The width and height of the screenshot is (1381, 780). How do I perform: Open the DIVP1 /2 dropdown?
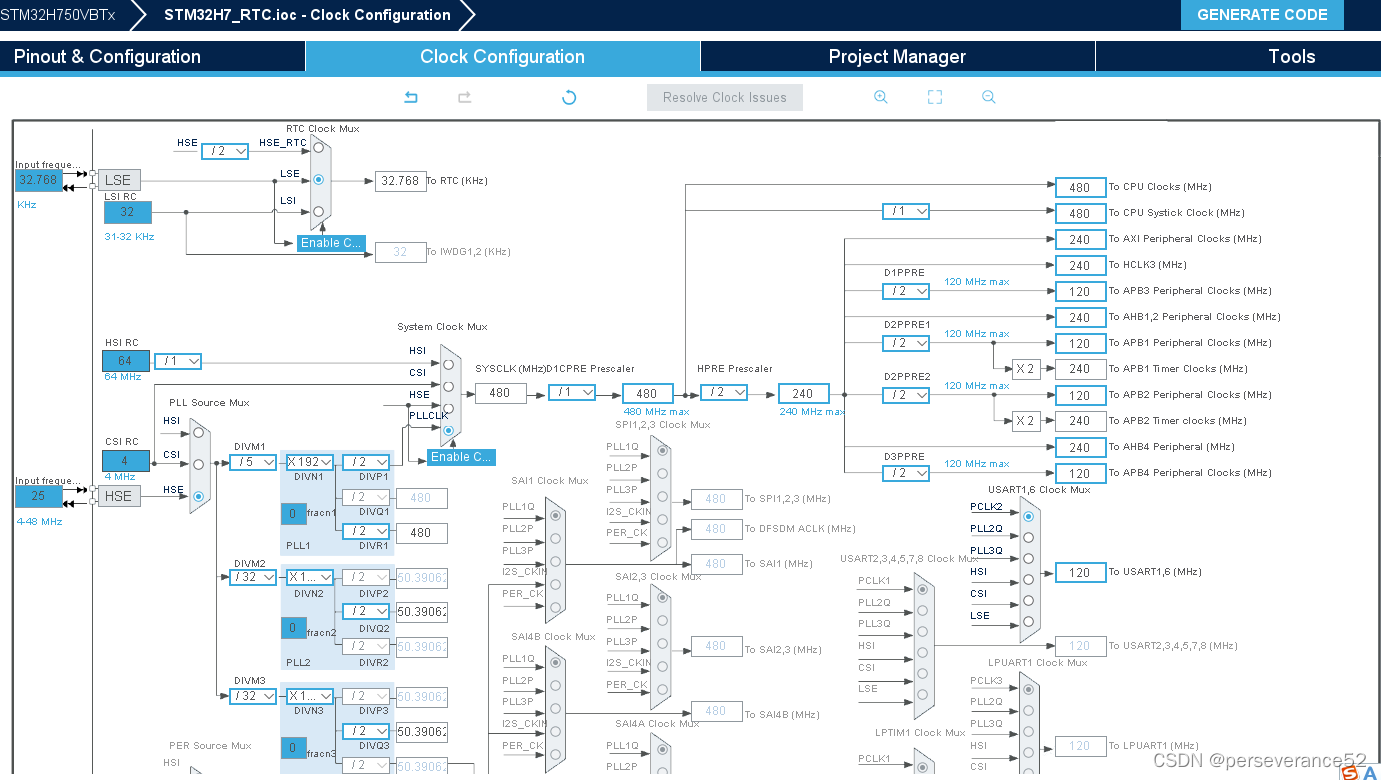[x=366, y=462]
